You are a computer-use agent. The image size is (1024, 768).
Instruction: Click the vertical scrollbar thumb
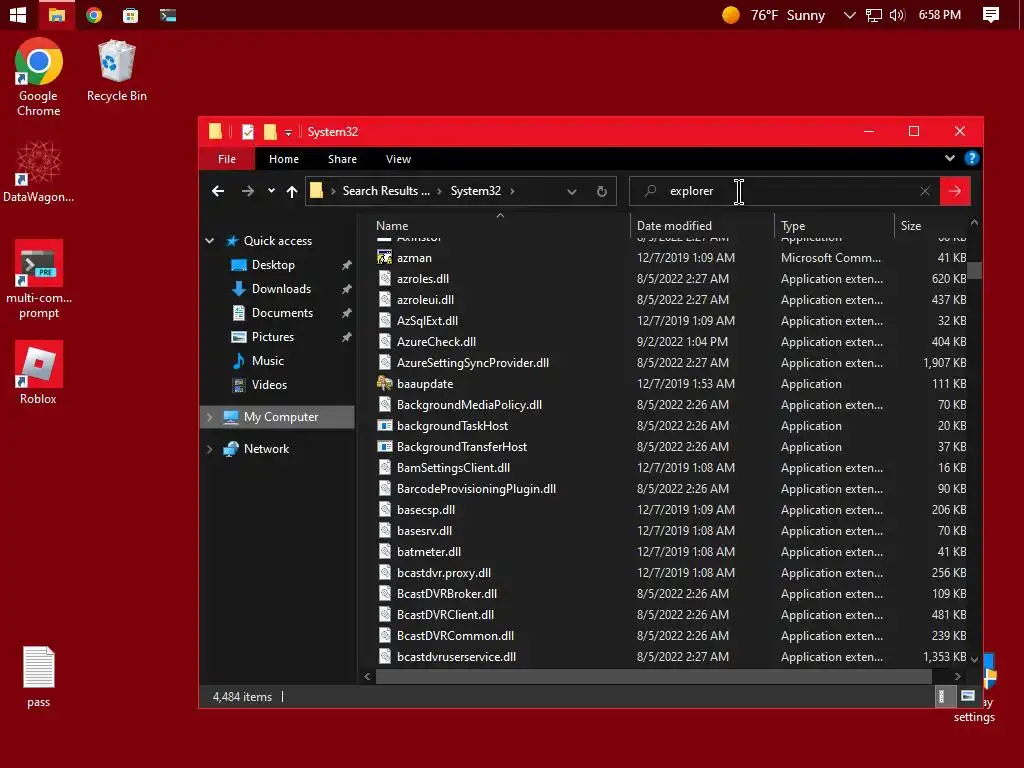click(x=974, y=270)
